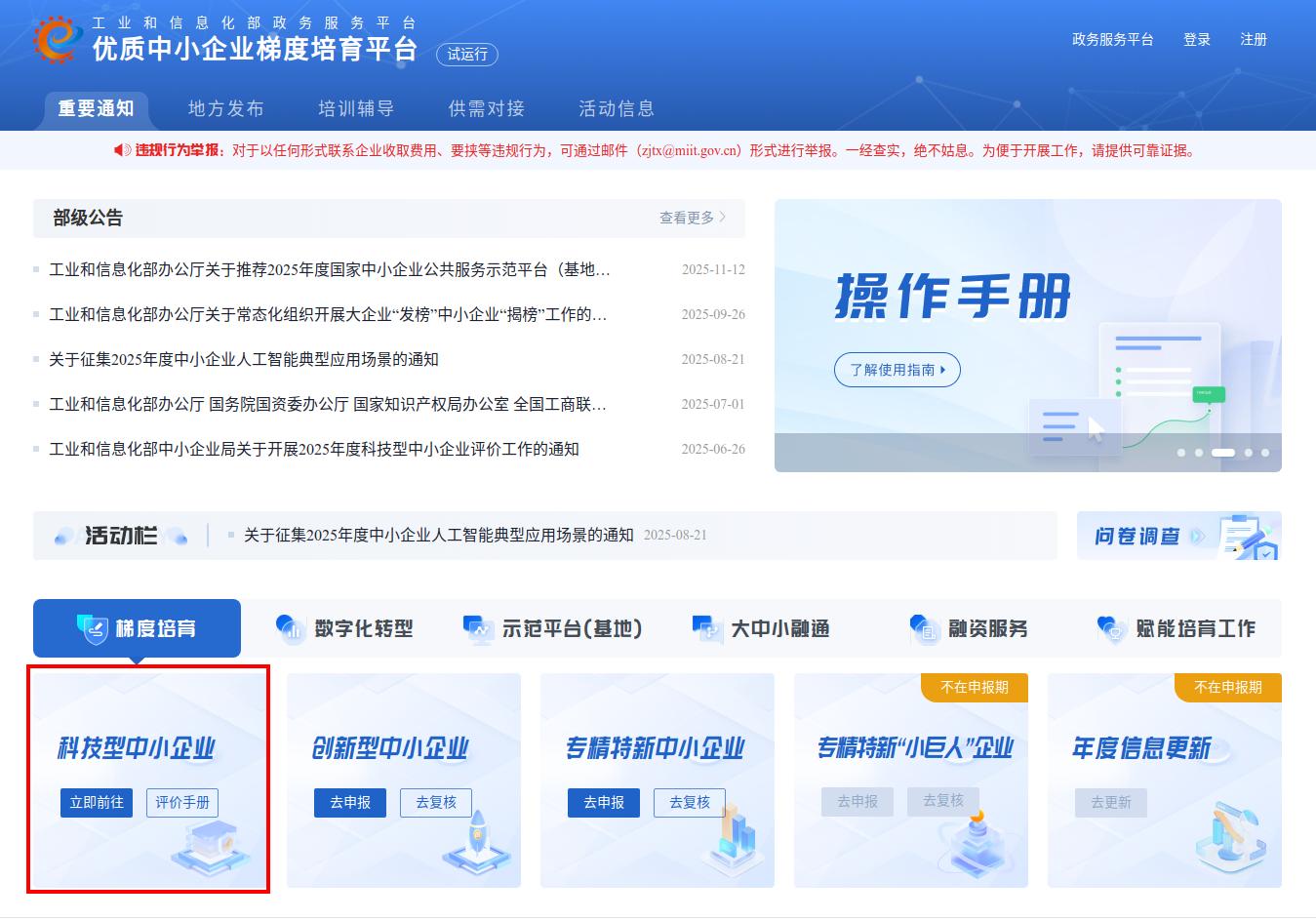The width and height of the screenshot is (1316, 921).
Task: Click 去复核 under 专精特新中小企业
Action: point(690,802)
